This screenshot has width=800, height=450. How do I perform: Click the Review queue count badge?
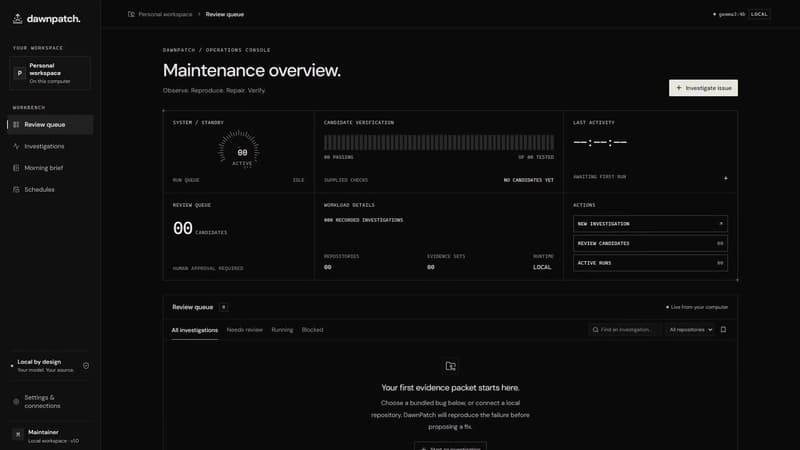coord(223,307)
